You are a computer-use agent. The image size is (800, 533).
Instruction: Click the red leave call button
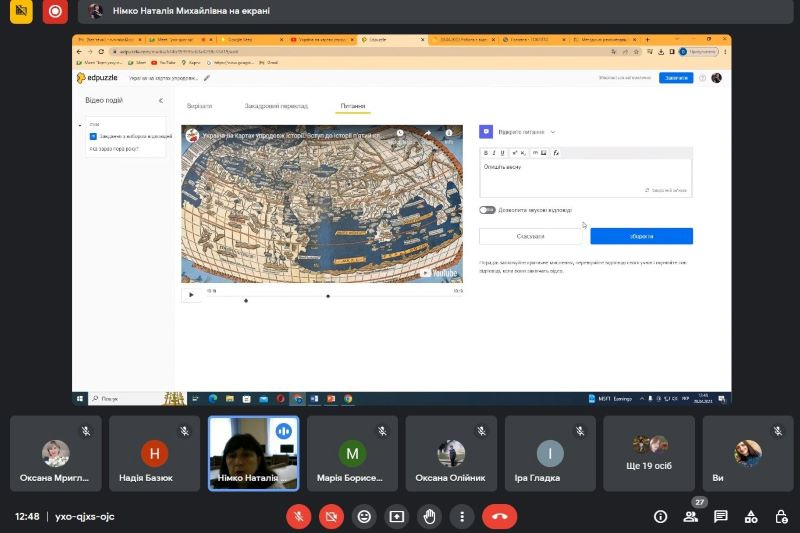point(499,517)
